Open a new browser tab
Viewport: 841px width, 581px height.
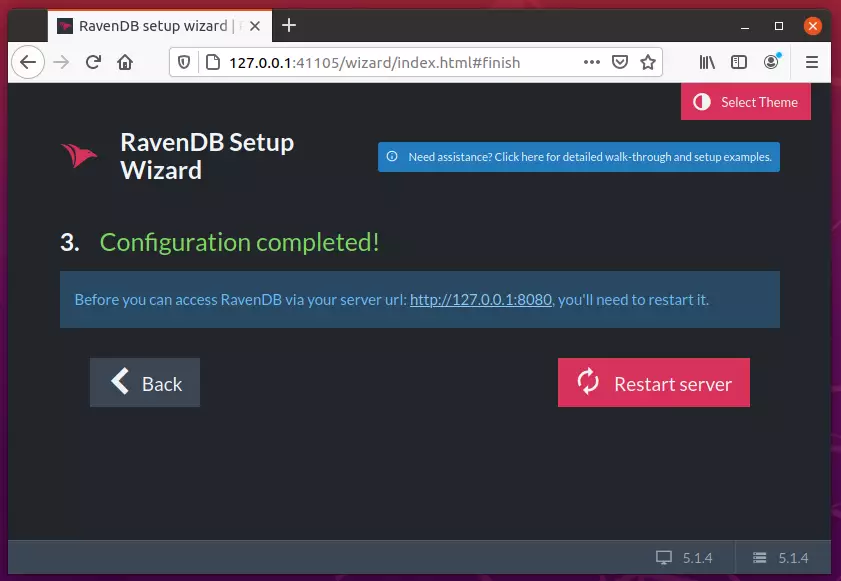click(289, 25)
